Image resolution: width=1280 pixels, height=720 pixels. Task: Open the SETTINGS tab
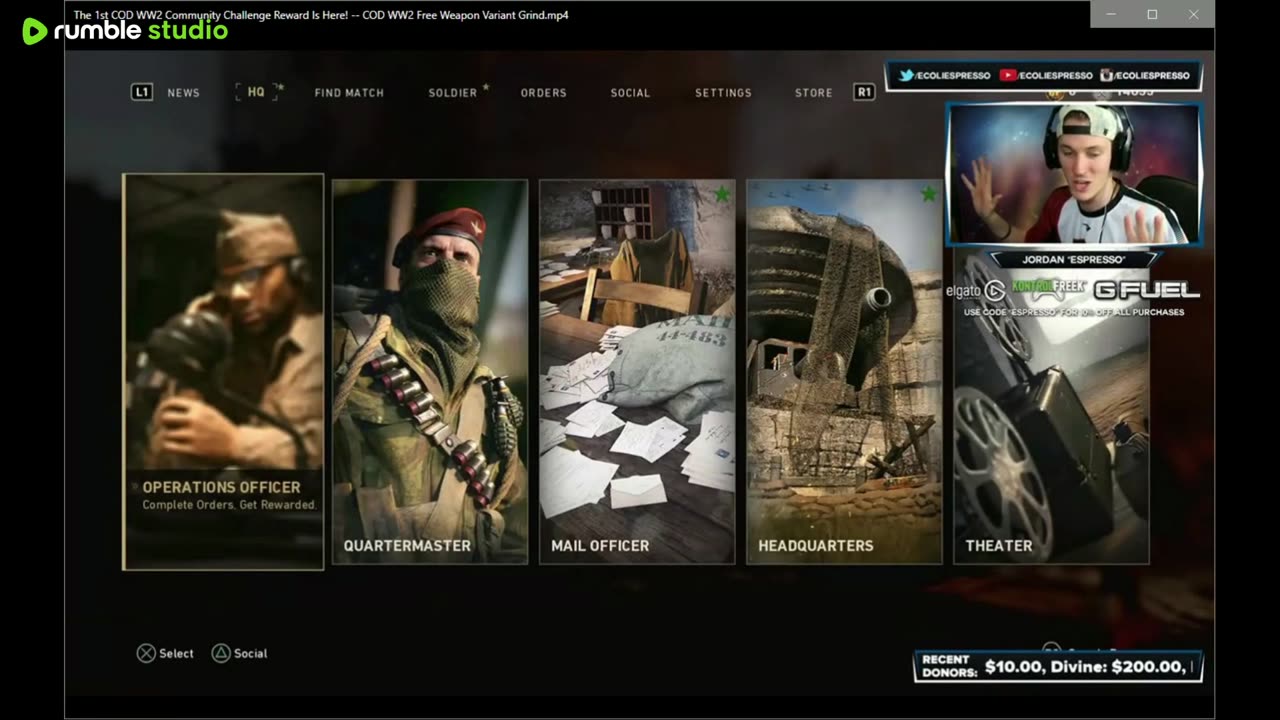click(x=723, y=93)
